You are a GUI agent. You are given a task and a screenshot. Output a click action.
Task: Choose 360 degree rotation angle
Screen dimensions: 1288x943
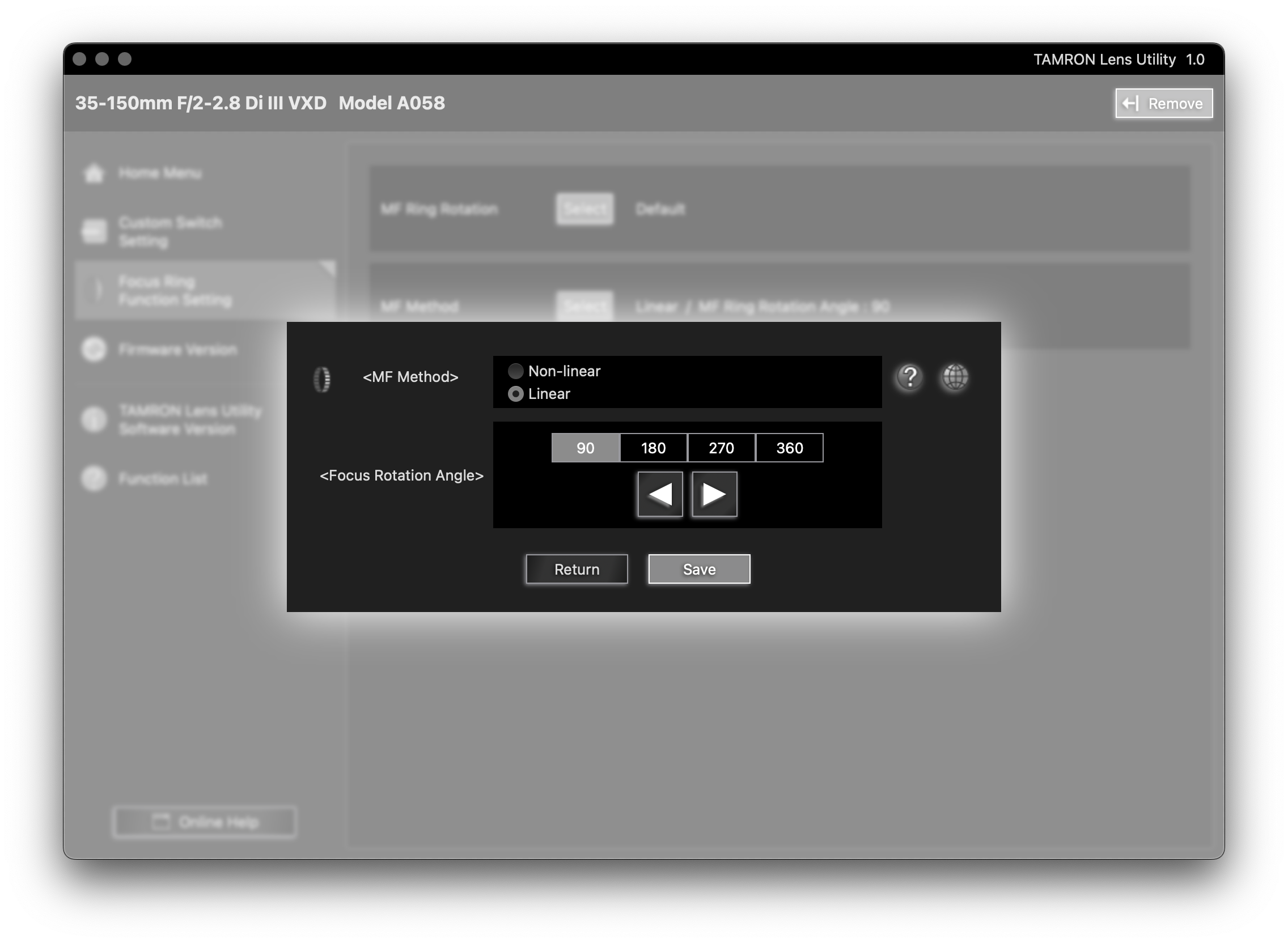click(789, 448)
